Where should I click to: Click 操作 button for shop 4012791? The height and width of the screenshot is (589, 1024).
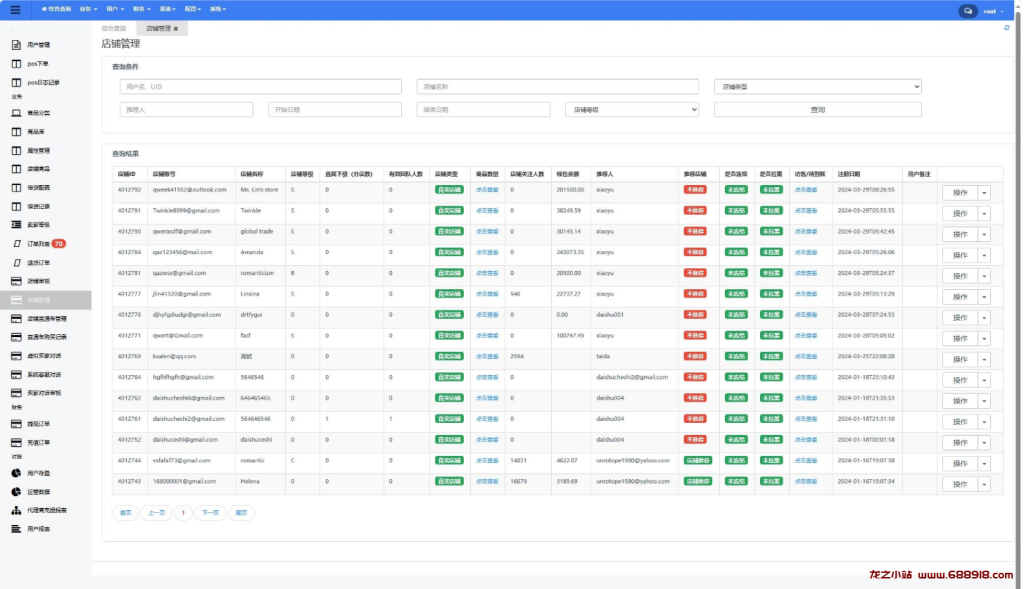959,214
